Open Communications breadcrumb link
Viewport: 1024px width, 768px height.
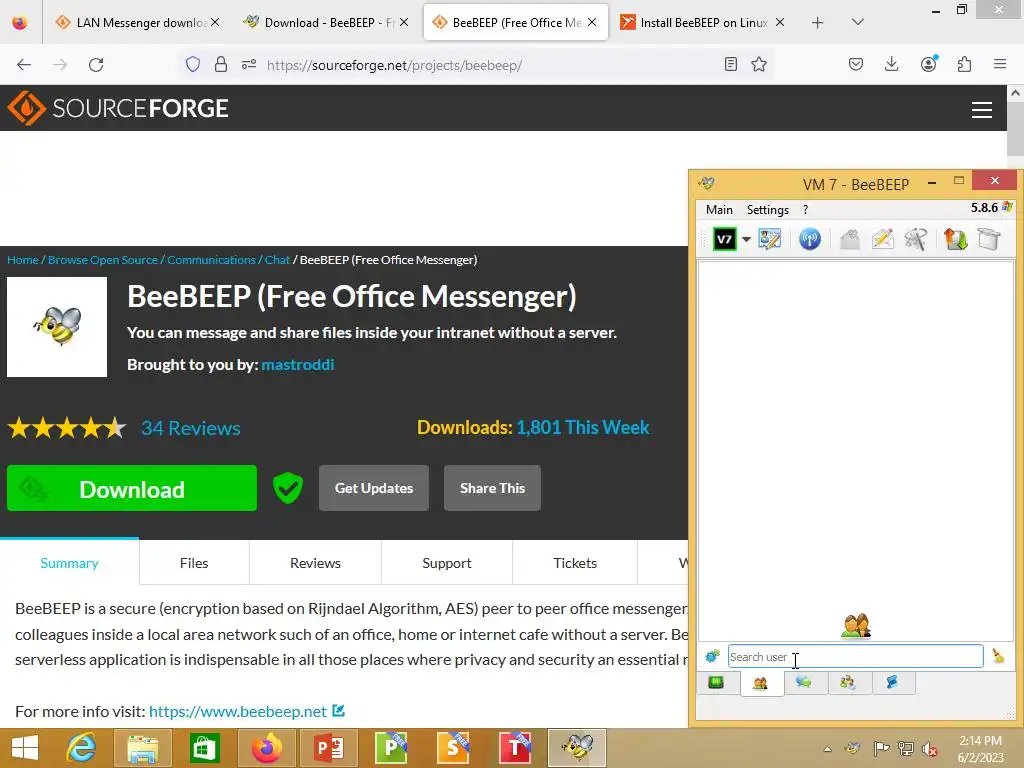click(x=211, y=260)
